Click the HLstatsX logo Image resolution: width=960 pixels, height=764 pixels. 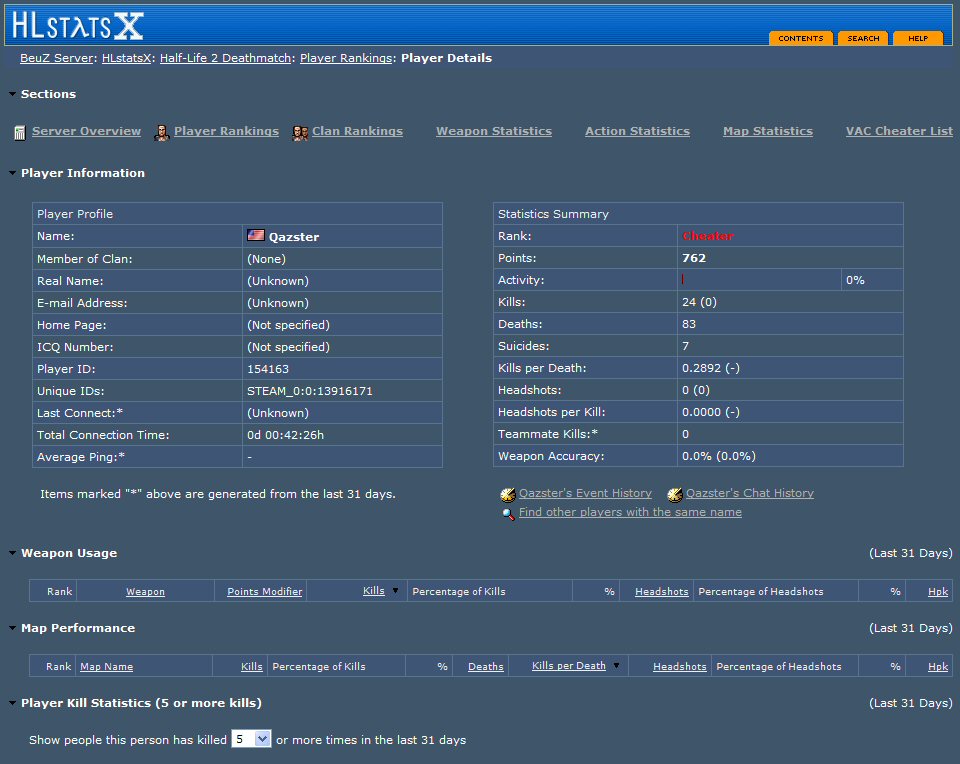click(78, 26)
